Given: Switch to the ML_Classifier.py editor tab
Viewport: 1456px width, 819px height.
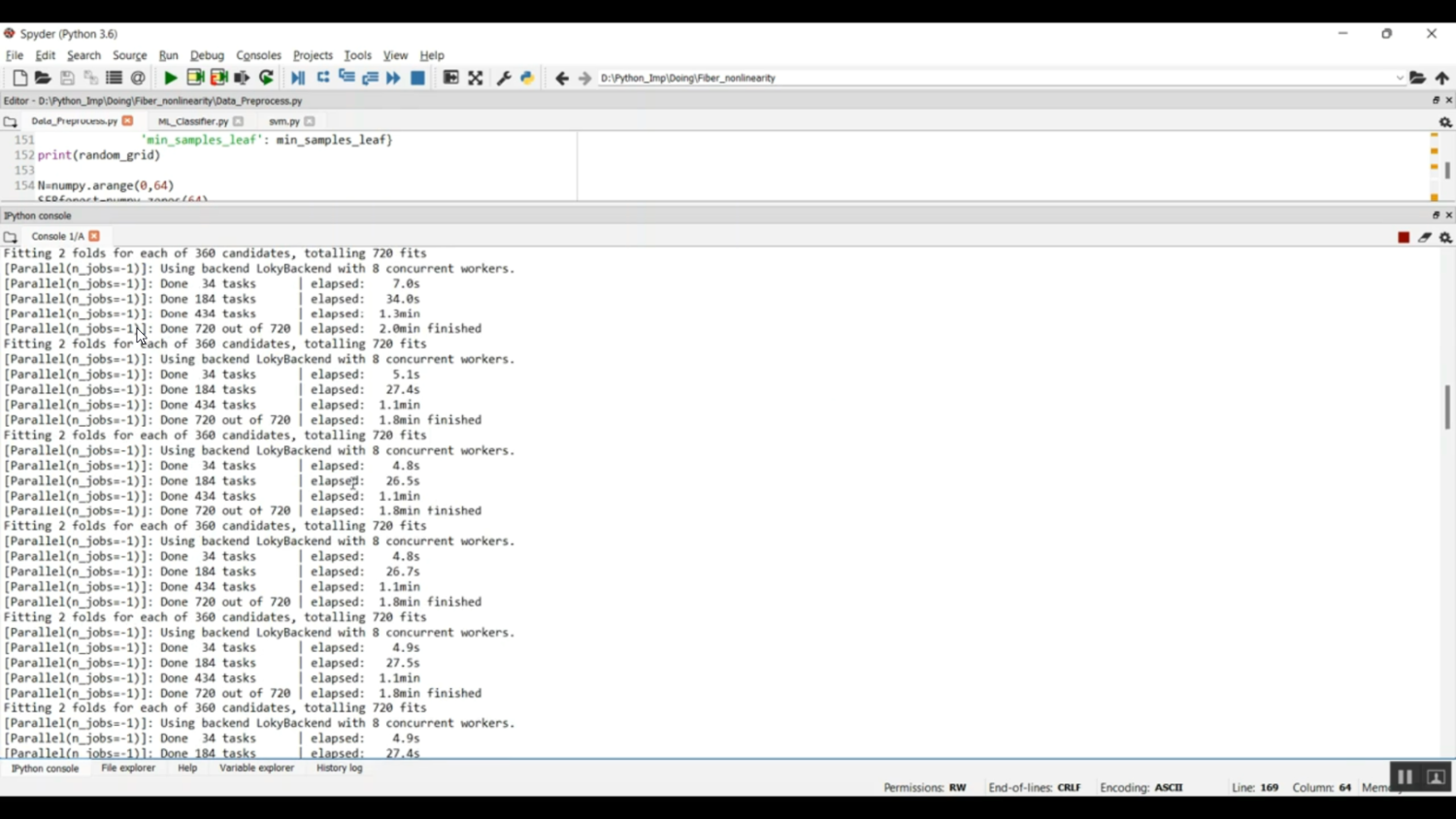Looking at the screenshot, I should tap(192, 121).
